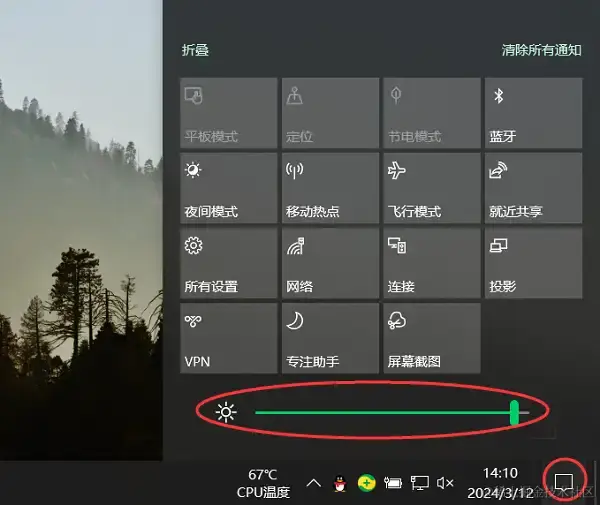
Task: Click 清除所有通知 to clear all notifications
Action: point(541,50)
